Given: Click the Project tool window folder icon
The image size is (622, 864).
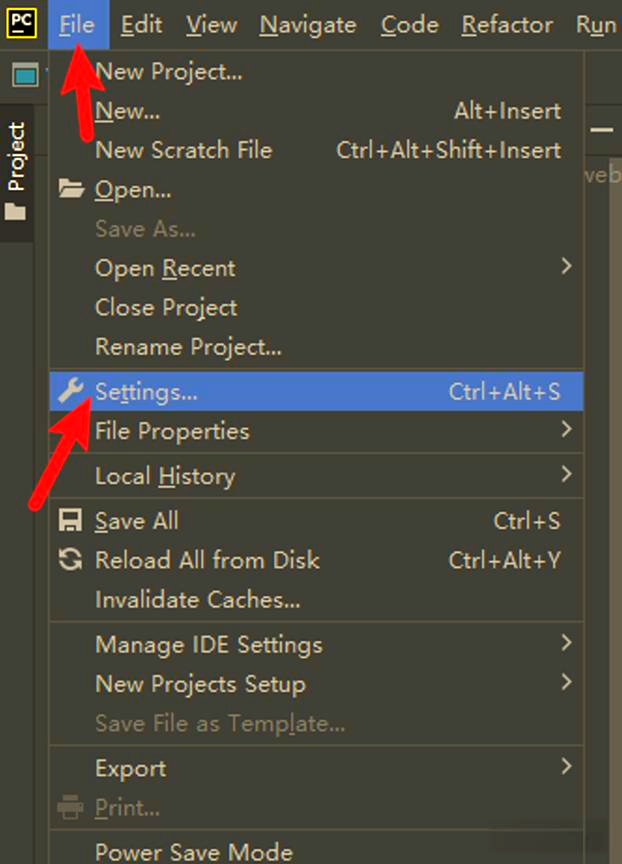Looking at the screenshot, I should point(16,212).
